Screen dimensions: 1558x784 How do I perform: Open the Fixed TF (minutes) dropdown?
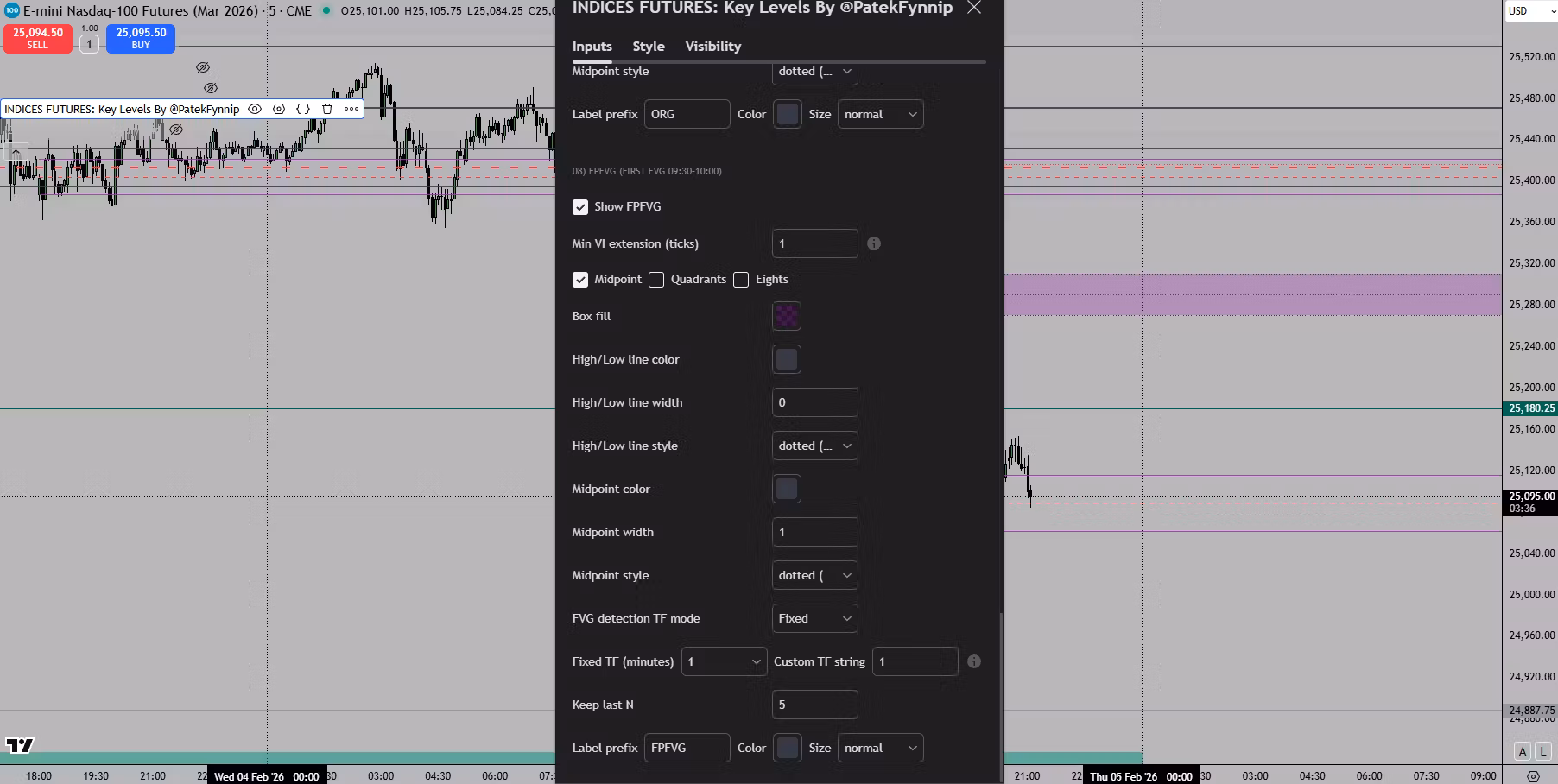coord(724,661)
